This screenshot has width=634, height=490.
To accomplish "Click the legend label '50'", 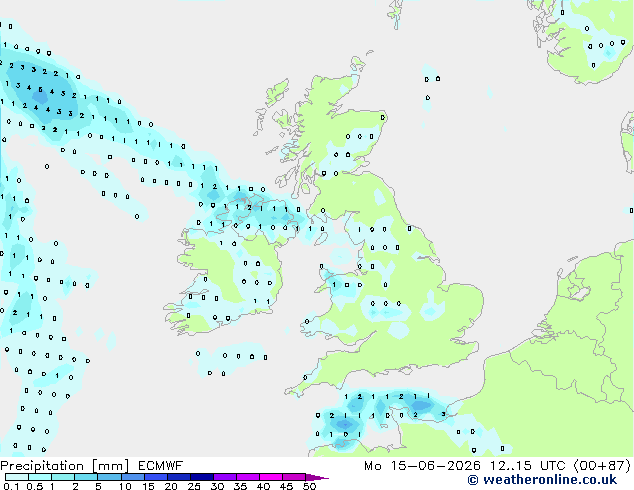I will click(309, 486).
